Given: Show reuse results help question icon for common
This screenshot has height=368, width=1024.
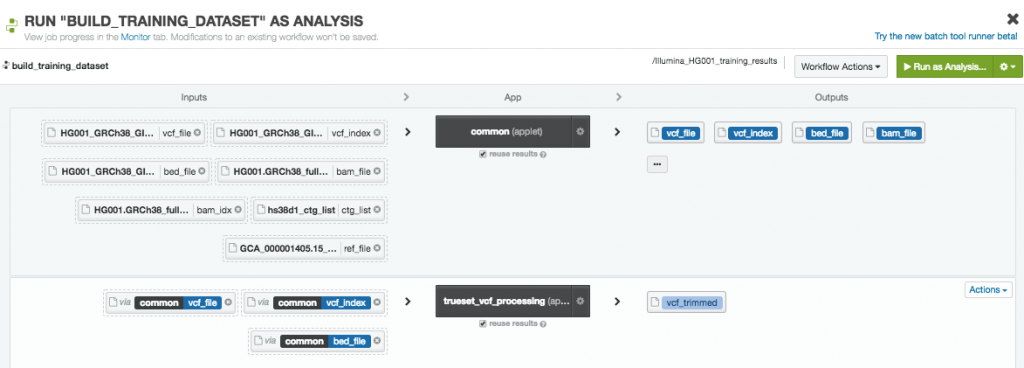Looking at the screenshot, I should [543, 155].
